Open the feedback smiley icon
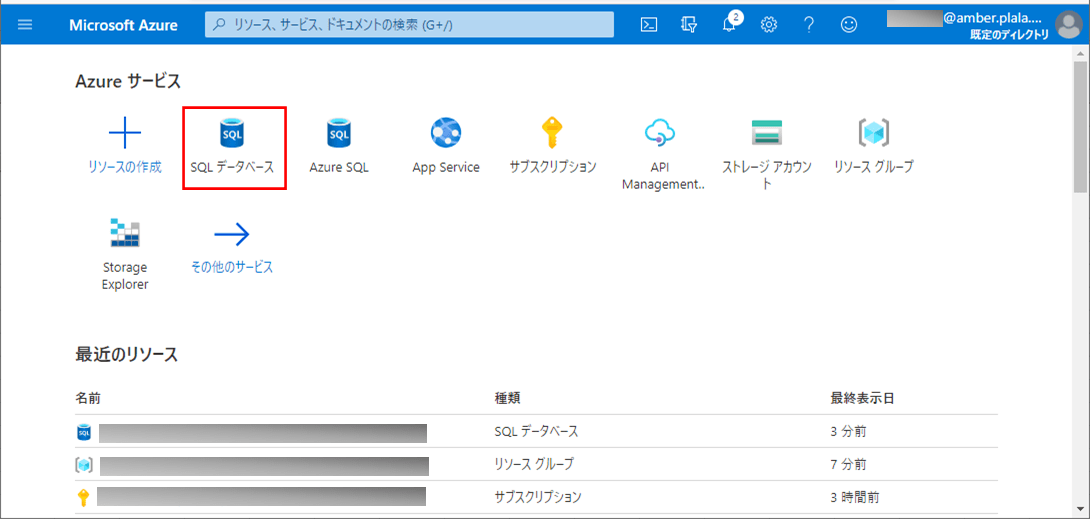Viewport: 1090px width, 519px height. pos(848,25)
